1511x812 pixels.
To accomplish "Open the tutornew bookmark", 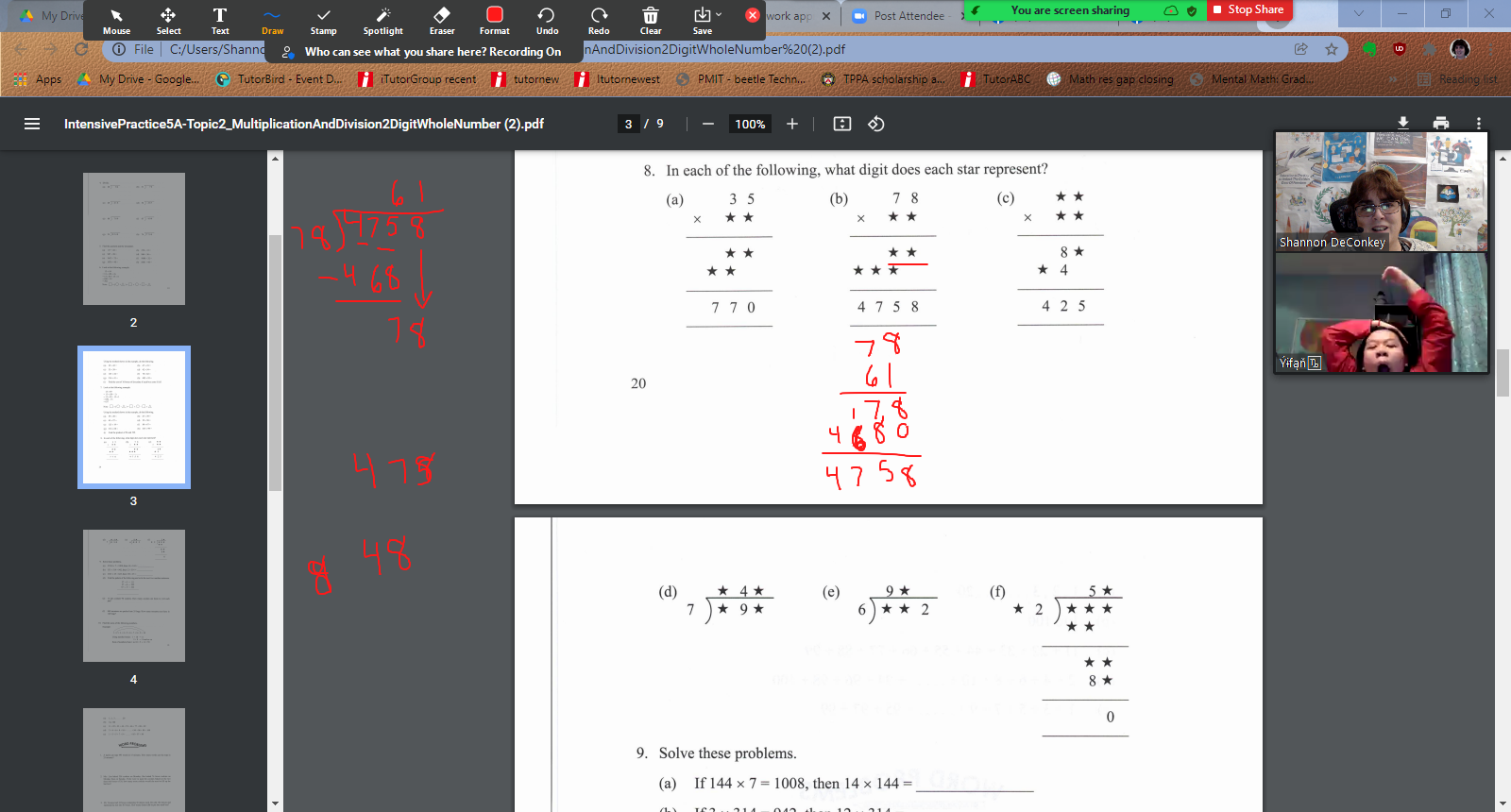I will click(x=526, y=79).
